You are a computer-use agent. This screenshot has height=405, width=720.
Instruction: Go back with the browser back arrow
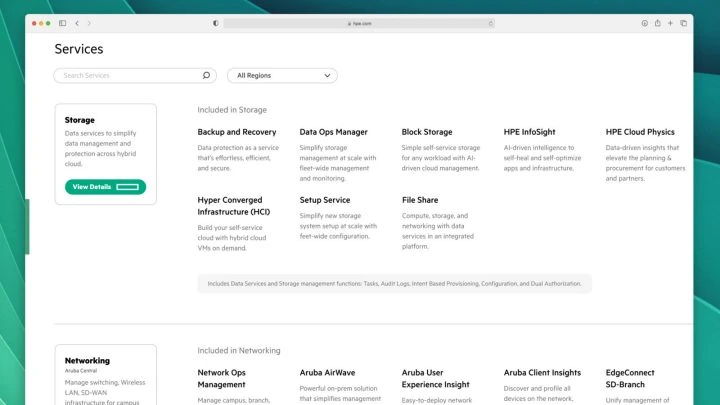point(77,23)
